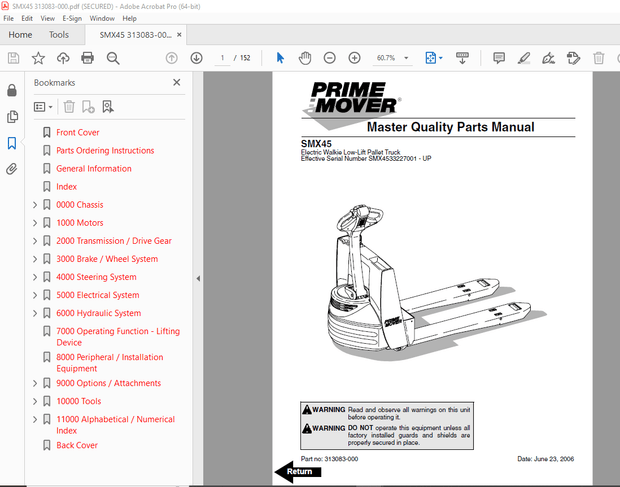Toggle the Bookmarks panel icon in sidebar
The image size is (620, 487).
[x=12, y=143]
